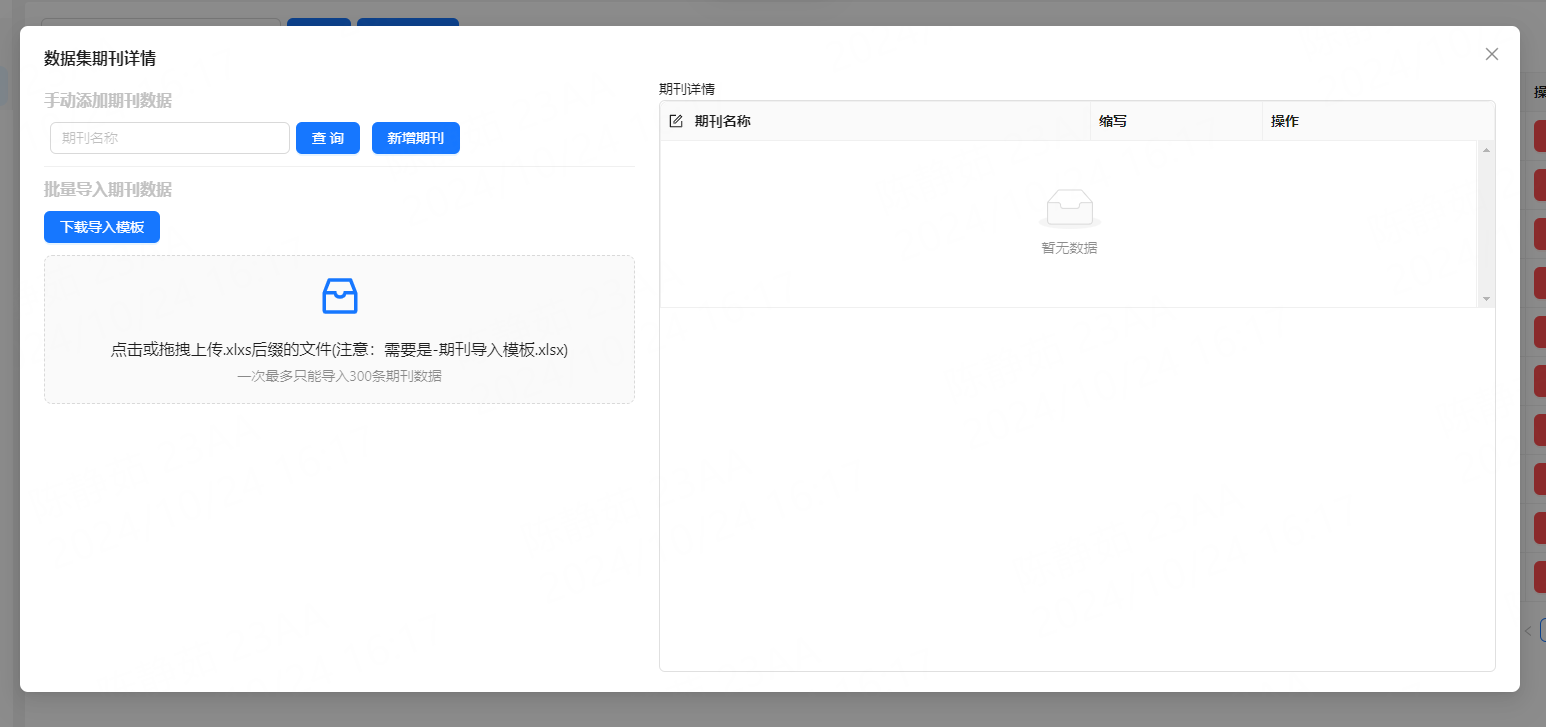The image size is (1546, 727).
Task: Close the 数据集期刊详情 dialog with the X icon
Action: click(1491, 54)
